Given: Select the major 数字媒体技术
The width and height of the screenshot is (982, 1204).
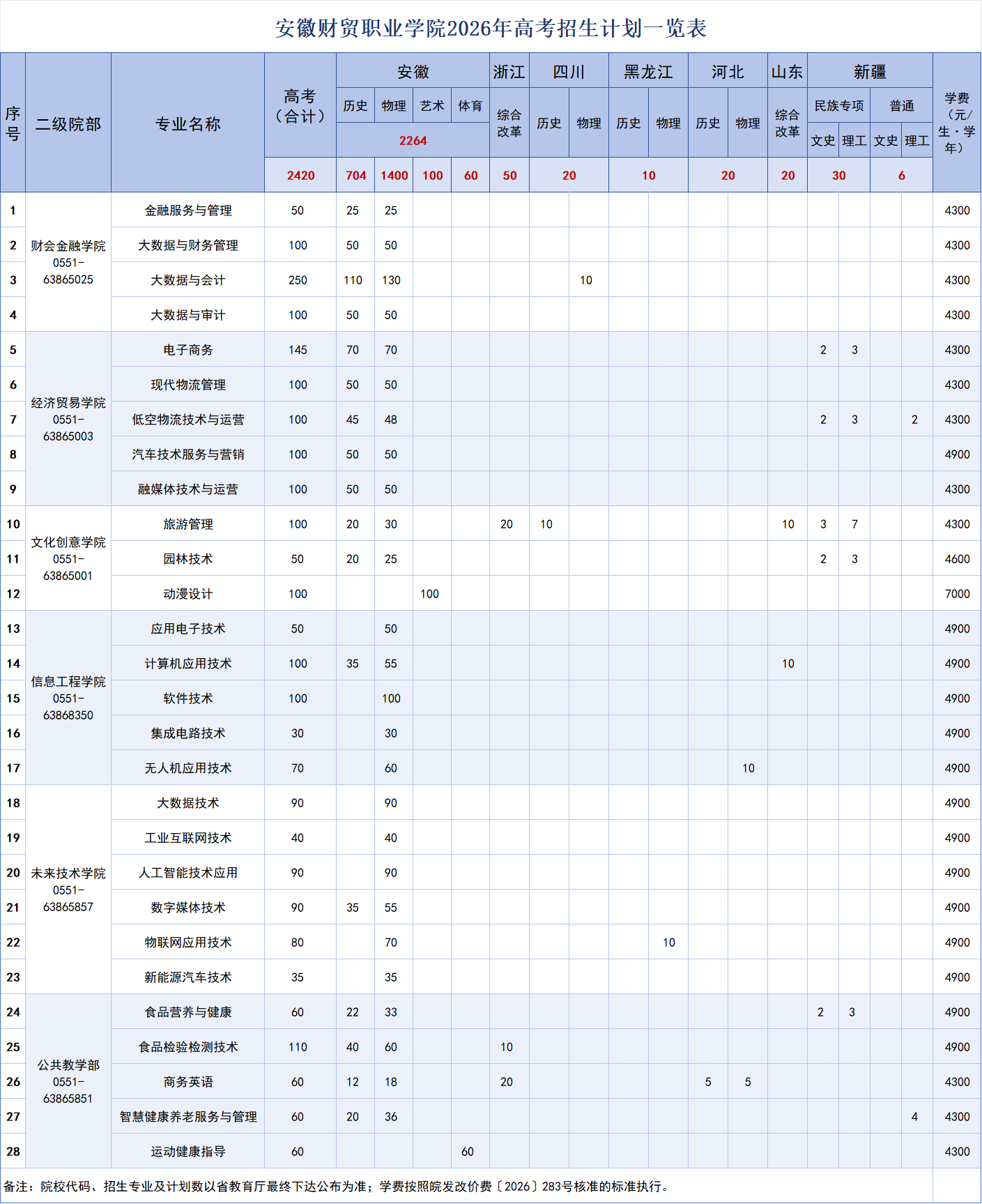Looking at the screenshot, I should (187, 907).
